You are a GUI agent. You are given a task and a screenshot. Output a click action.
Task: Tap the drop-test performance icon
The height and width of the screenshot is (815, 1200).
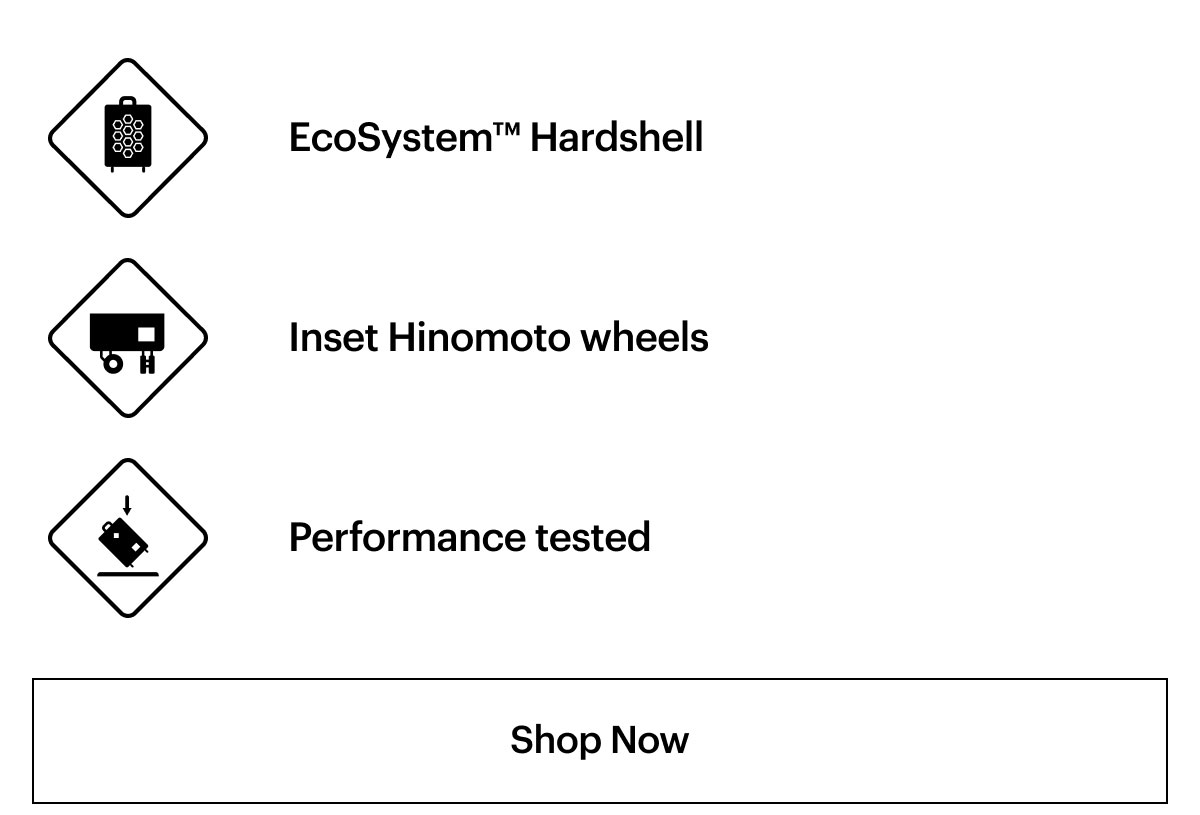(x=128, y=538)
